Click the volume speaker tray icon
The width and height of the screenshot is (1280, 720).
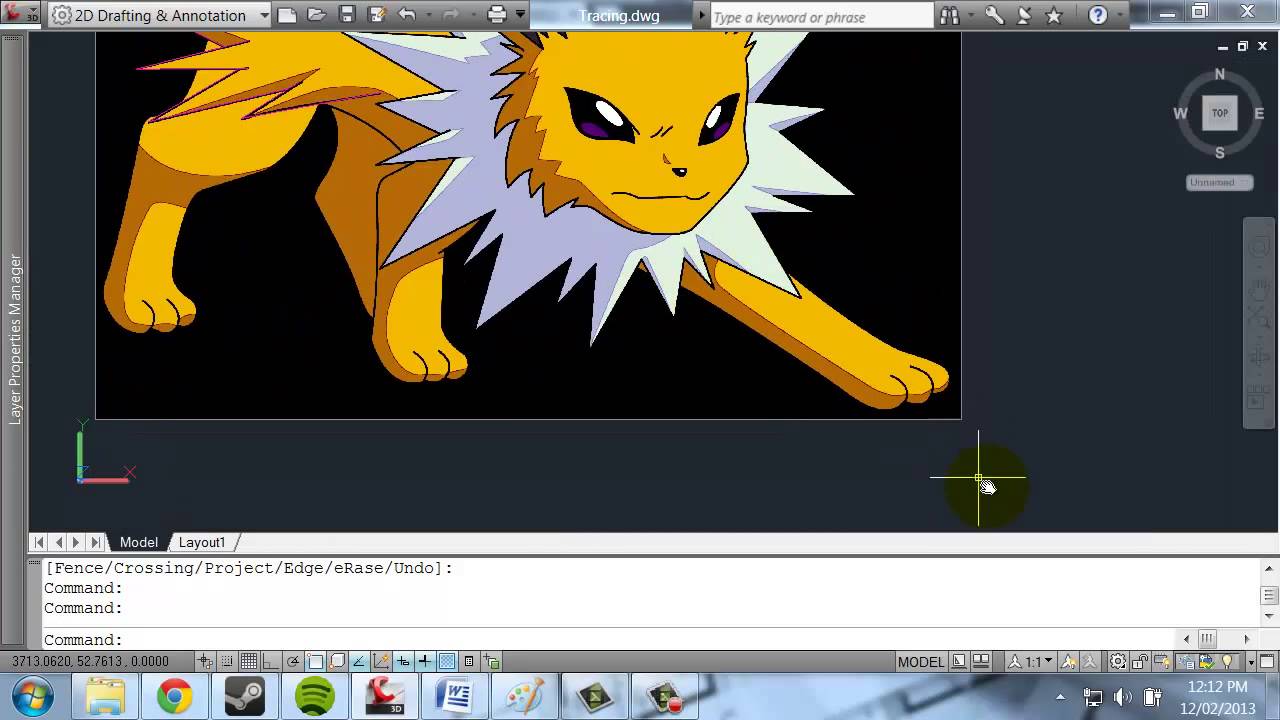[1123, 697]
